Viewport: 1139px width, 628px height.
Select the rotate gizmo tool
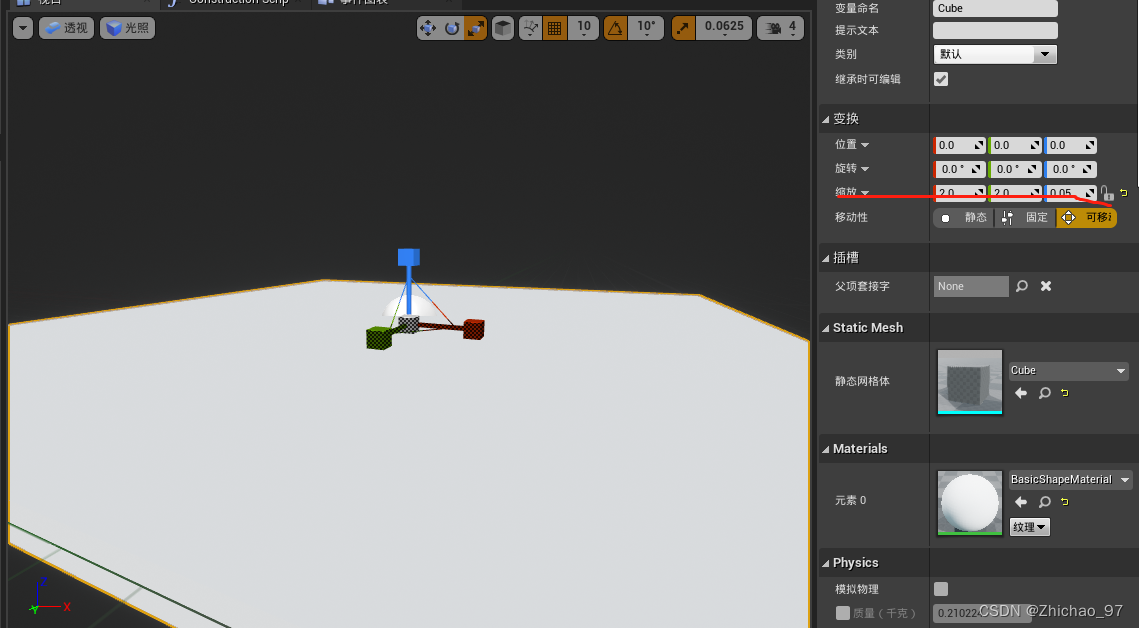point(452,28)
